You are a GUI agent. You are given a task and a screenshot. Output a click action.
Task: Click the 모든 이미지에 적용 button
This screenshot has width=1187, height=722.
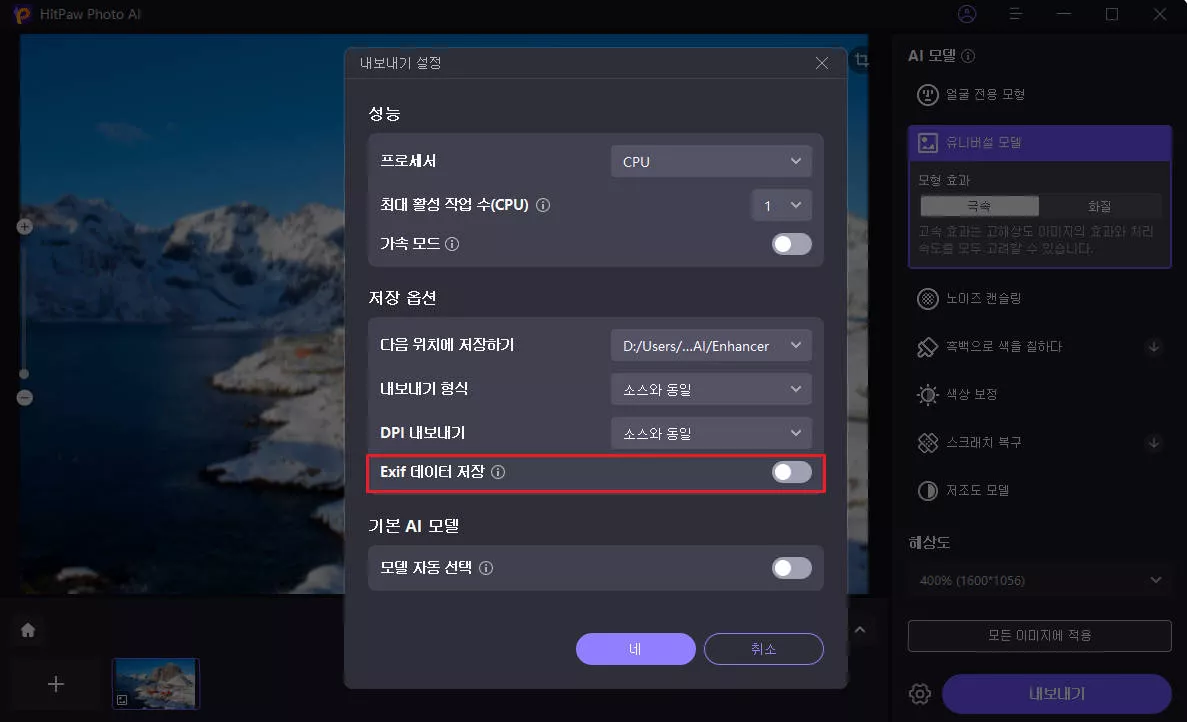[x=1039, y=635]
